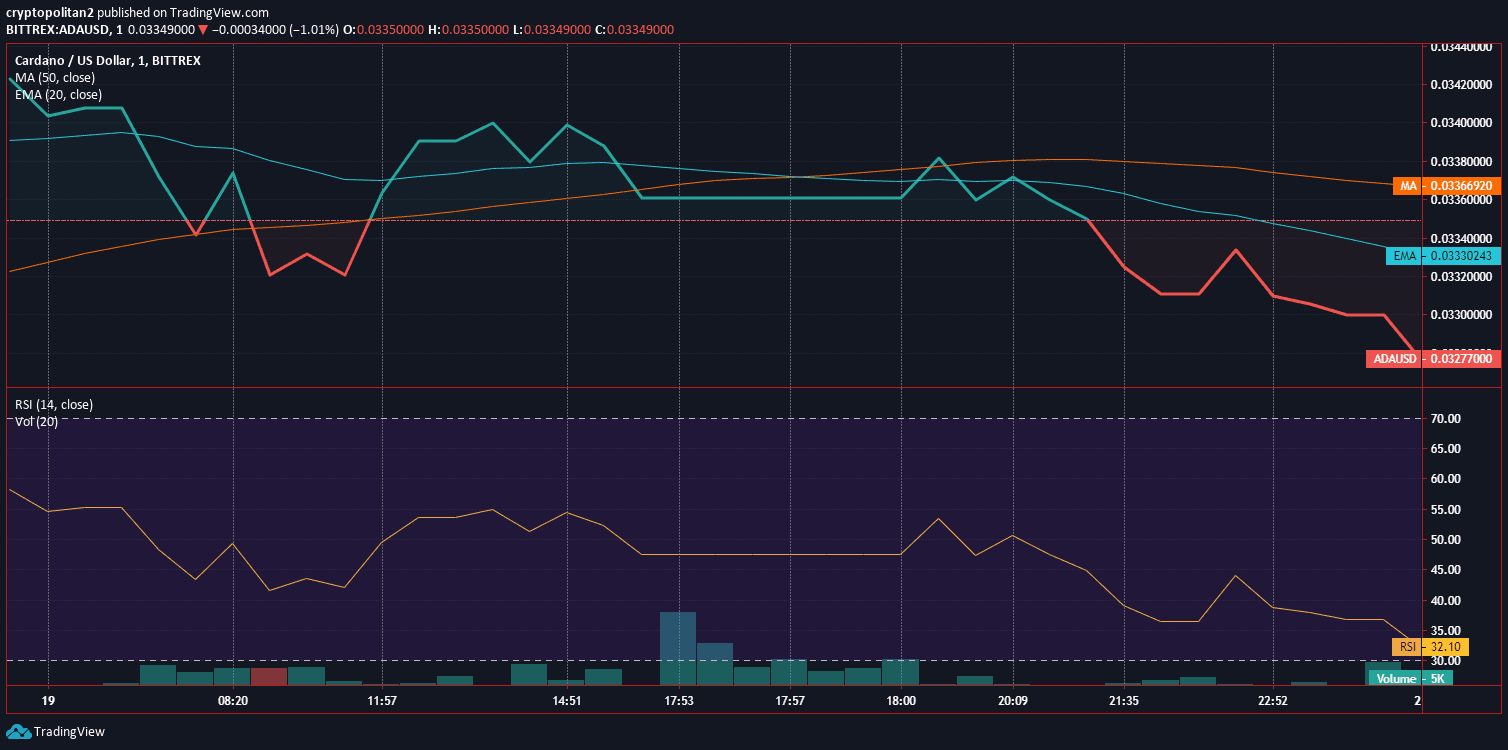Click the red down-triangle change indicator in the header
The height and width of the screenshot is (750, 1508).
coord(203,29)
